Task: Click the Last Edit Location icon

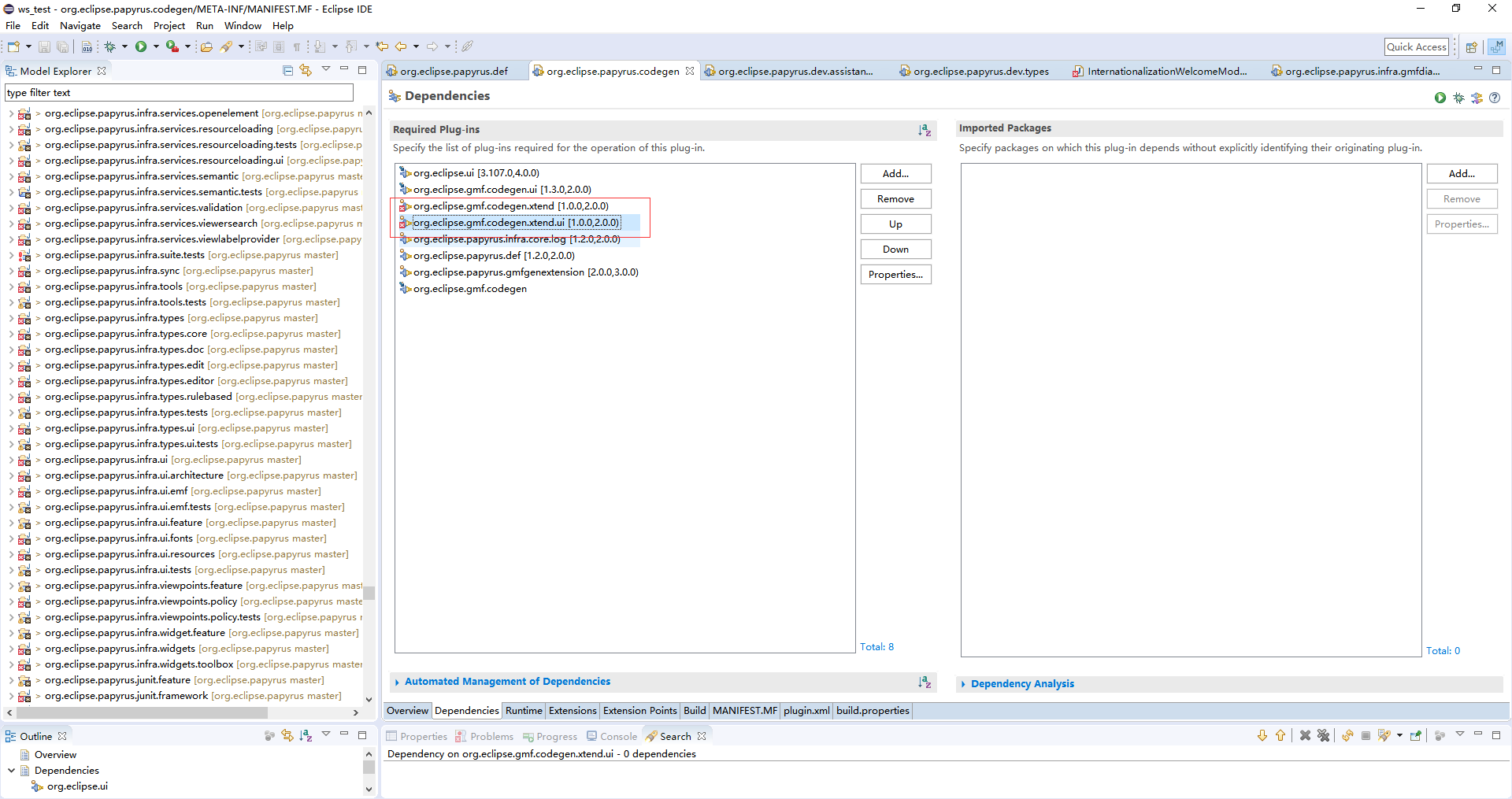Action: [x=382, y=46]
